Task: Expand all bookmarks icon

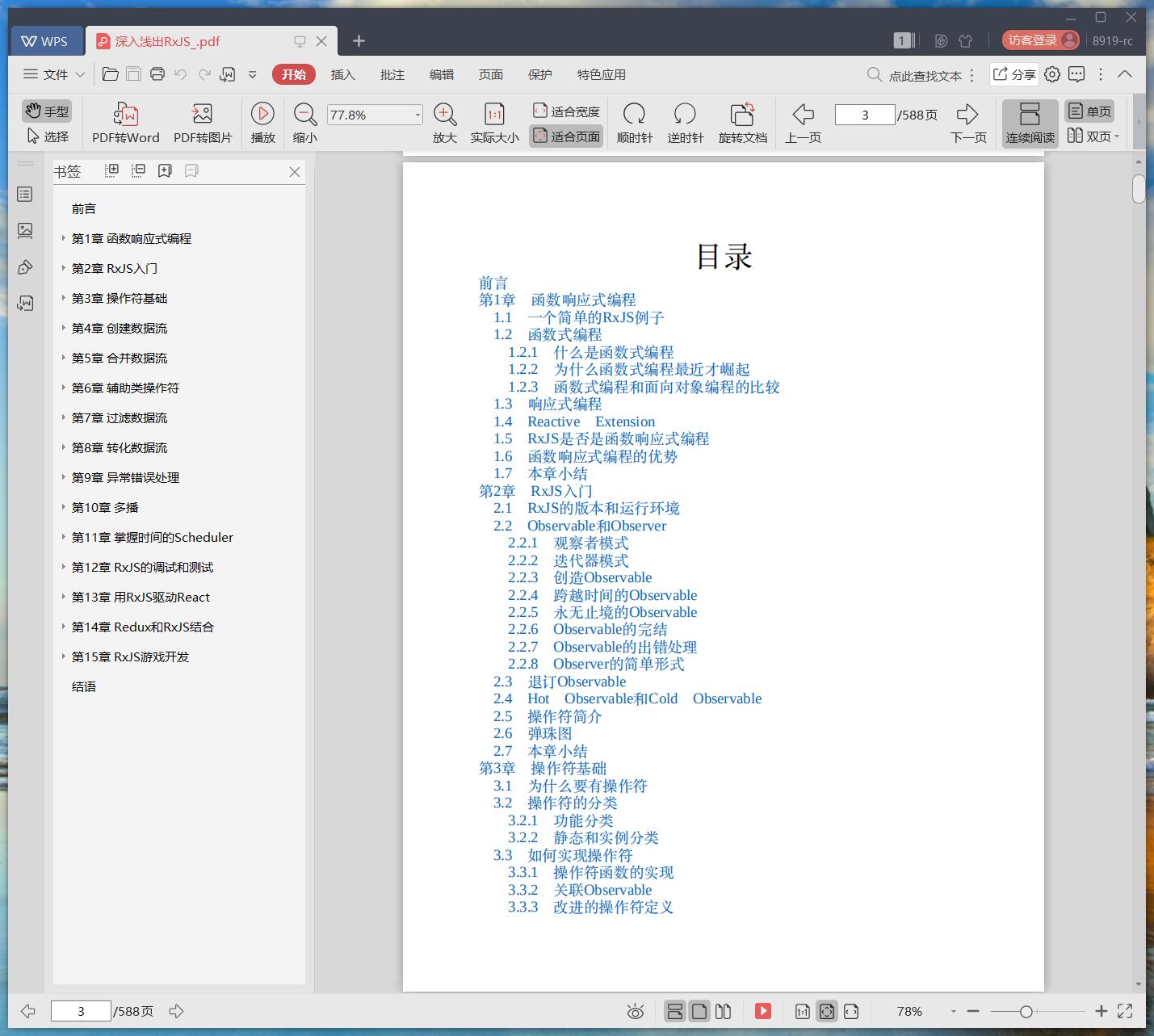Action: 112,170
